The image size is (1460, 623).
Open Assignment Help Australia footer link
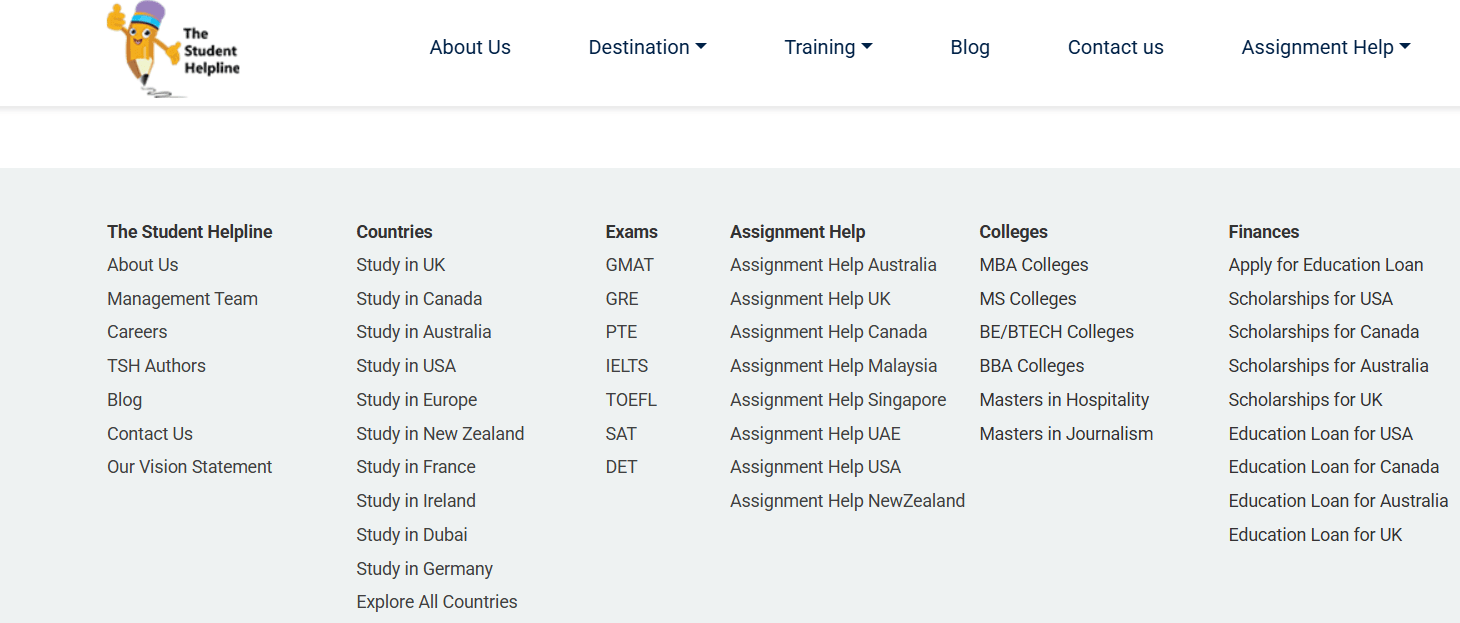[x=833, y=265]
